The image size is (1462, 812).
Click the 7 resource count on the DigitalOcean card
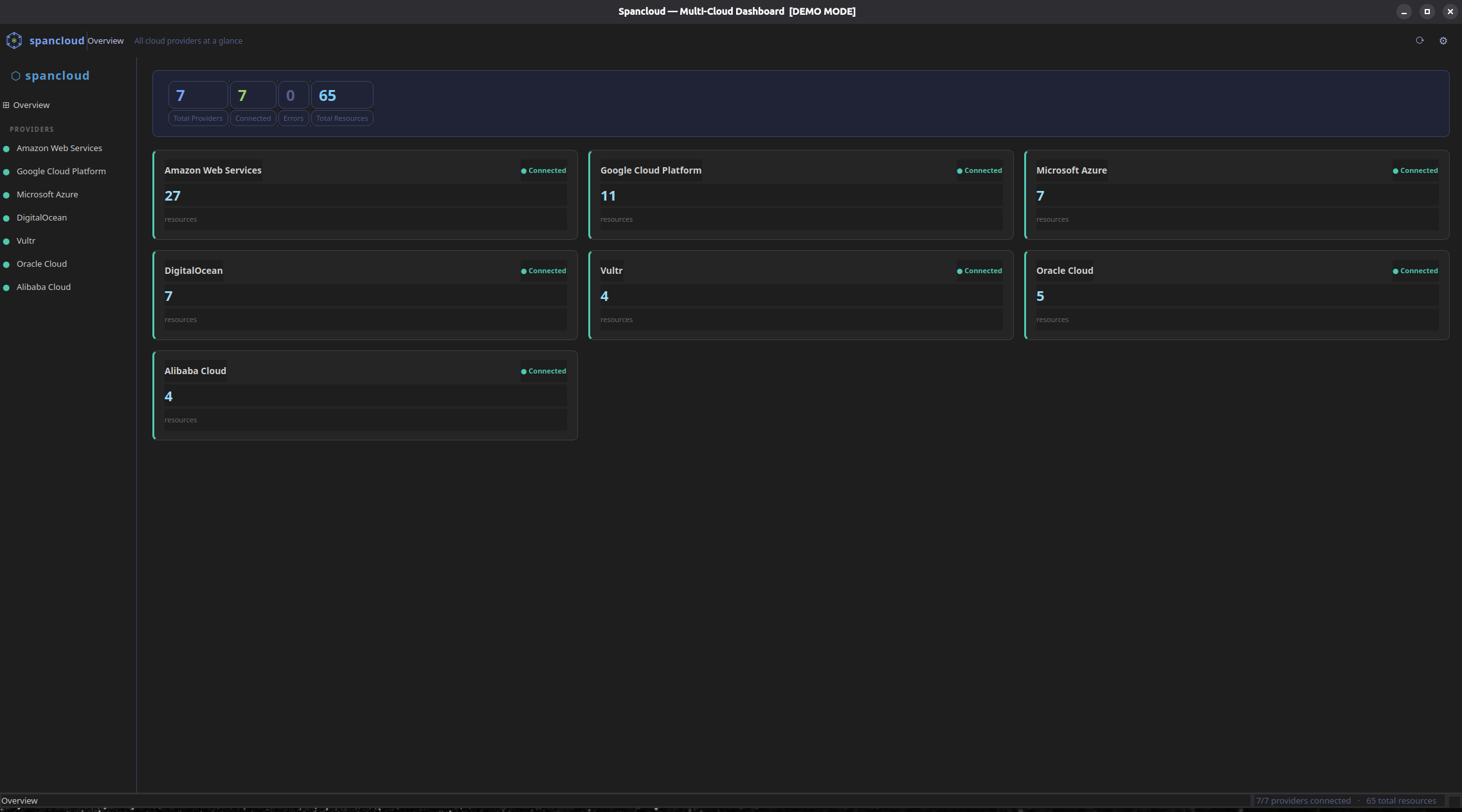[x=168, y=296]
